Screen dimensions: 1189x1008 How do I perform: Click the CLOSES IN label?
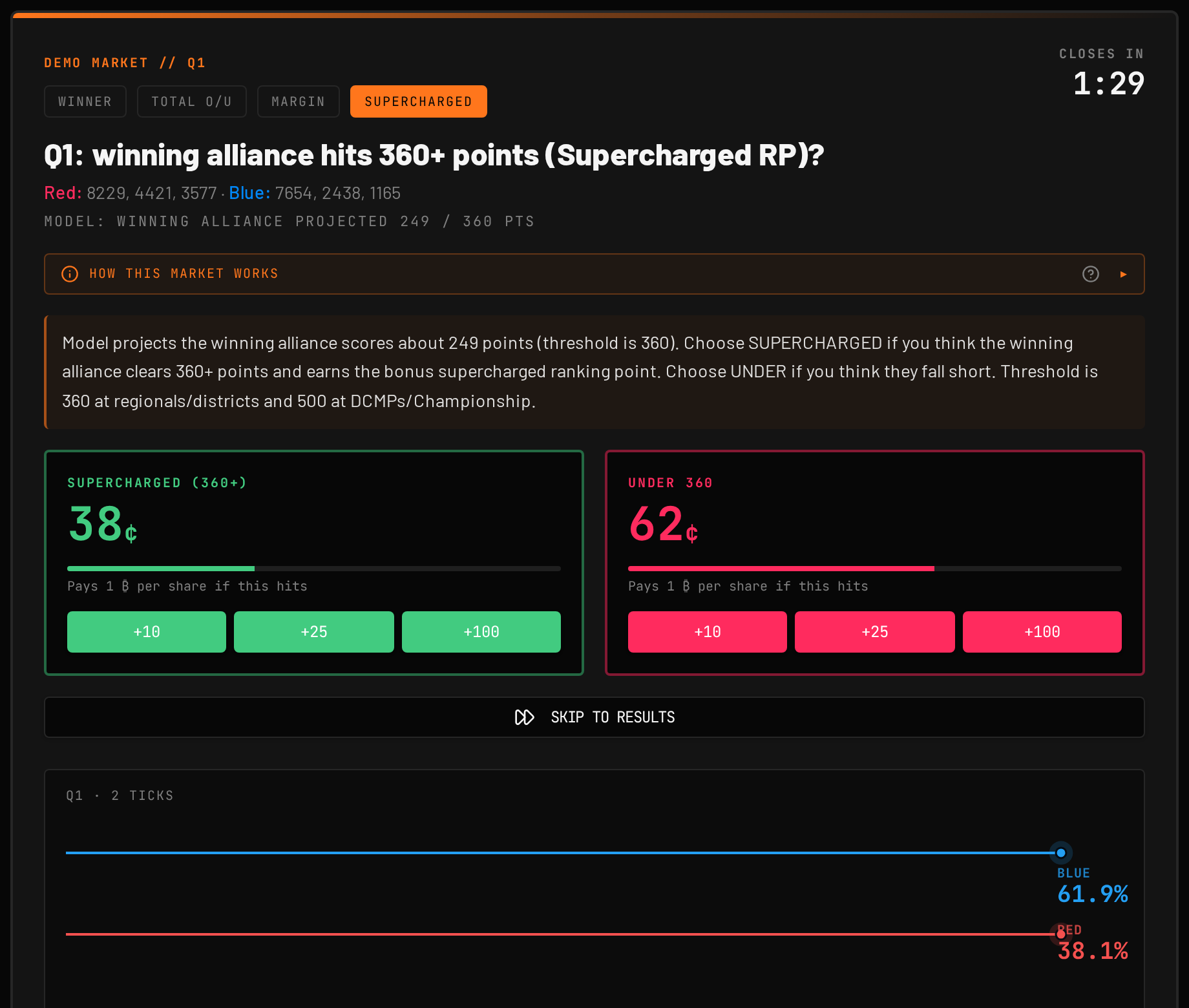[x=1102, y=54]
